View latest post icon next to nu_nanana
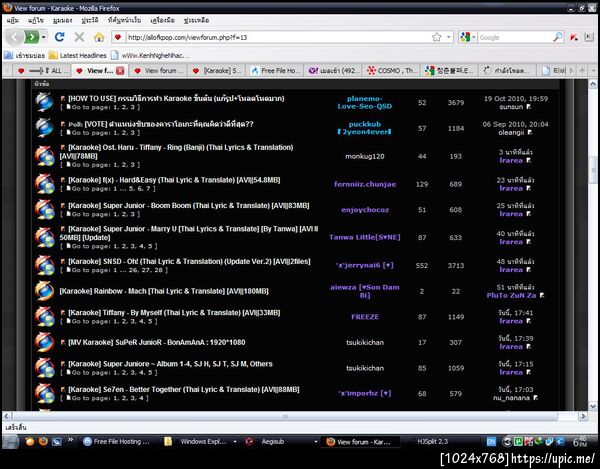Screen dimensions: 600x469 tap(536, 398)
